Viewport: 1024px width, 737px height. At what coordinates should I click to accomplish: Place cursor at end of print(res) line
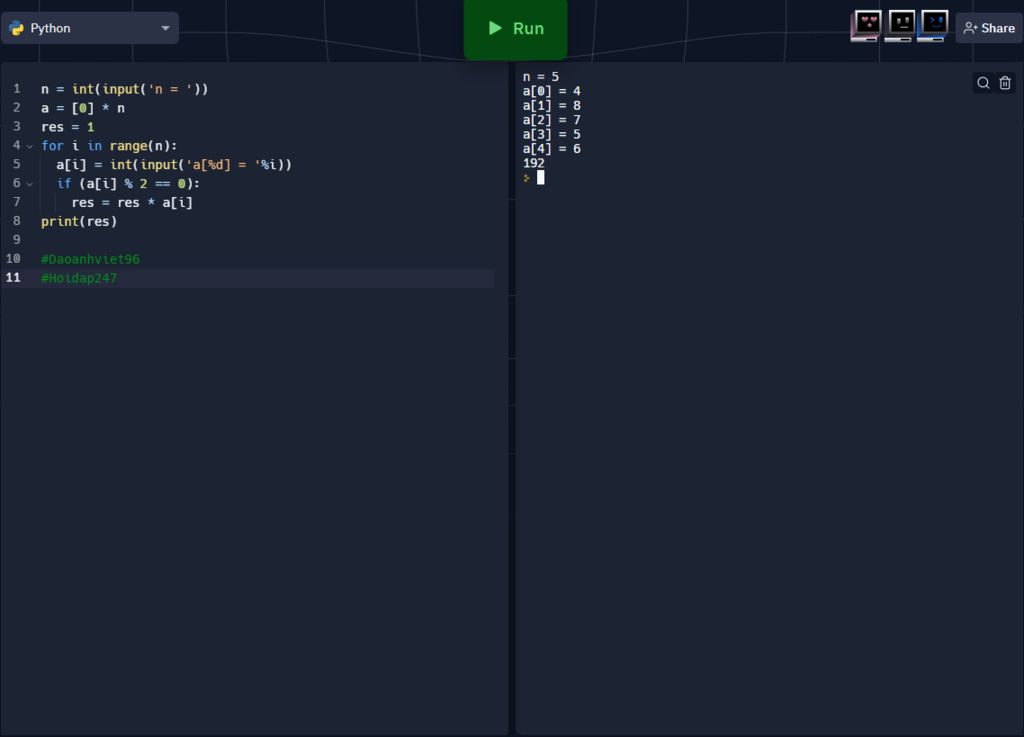pyautogui.click(x=118, y=221)
